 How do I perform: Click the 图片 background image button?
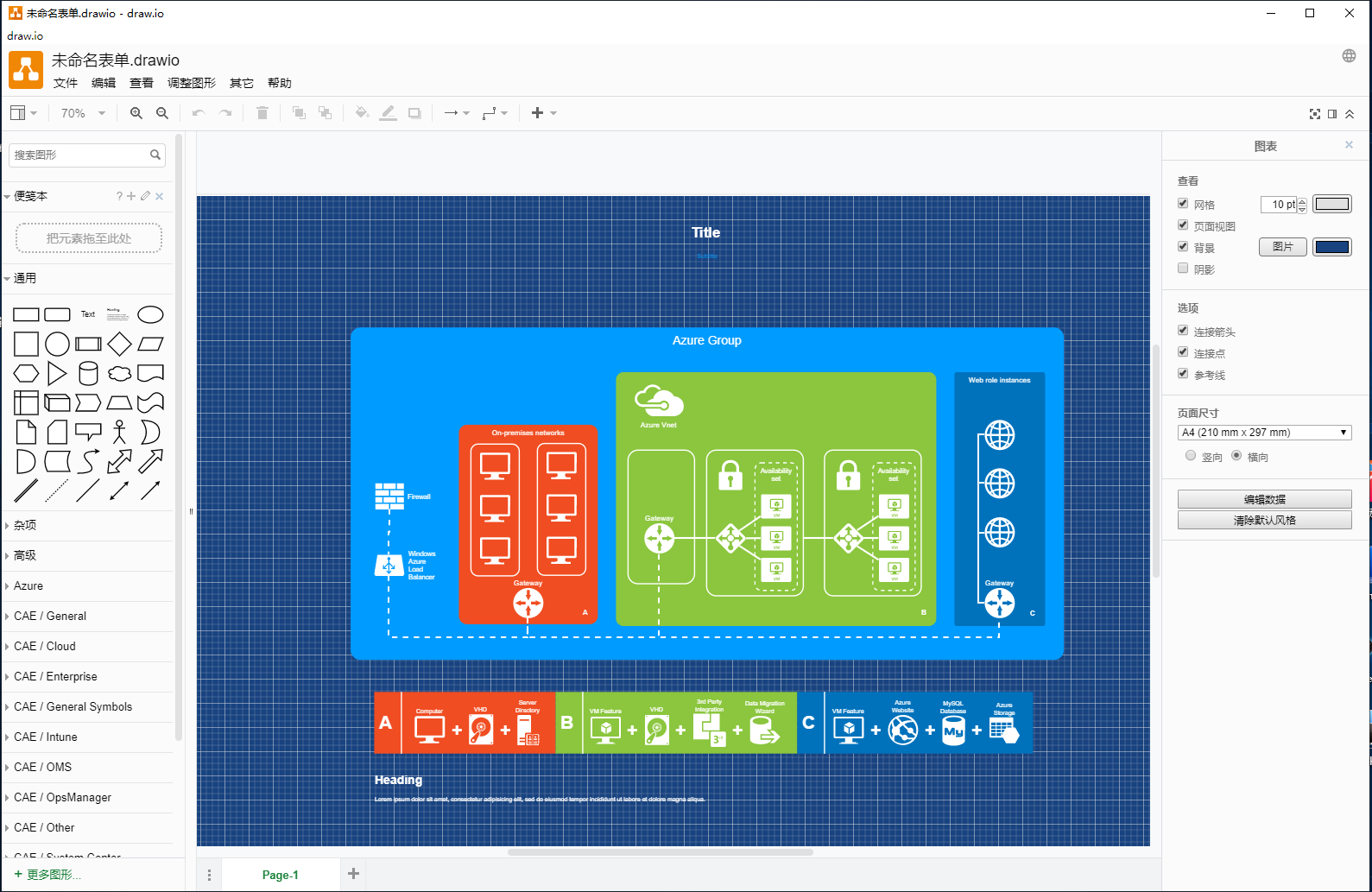(1283, 247)
